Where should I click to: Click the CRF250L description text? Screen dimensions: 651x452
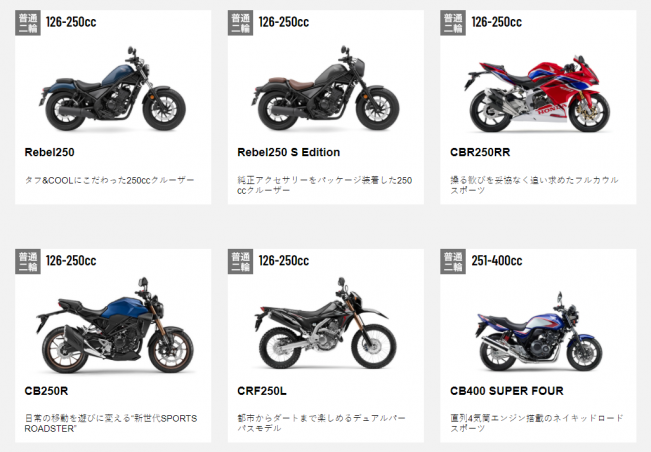[321, 423]
